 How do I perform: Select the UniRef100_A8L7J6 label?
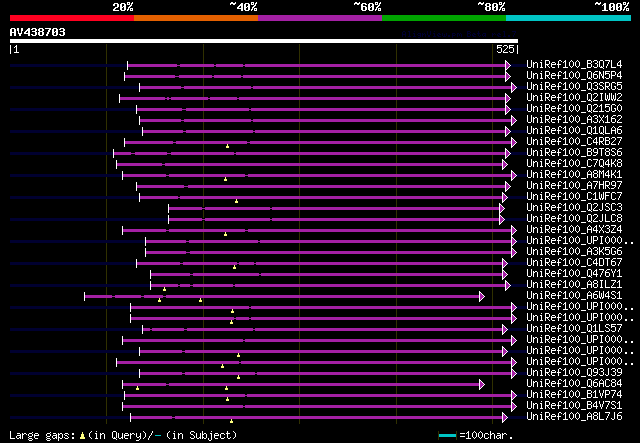pyautogui.click(x=574, y=417)
